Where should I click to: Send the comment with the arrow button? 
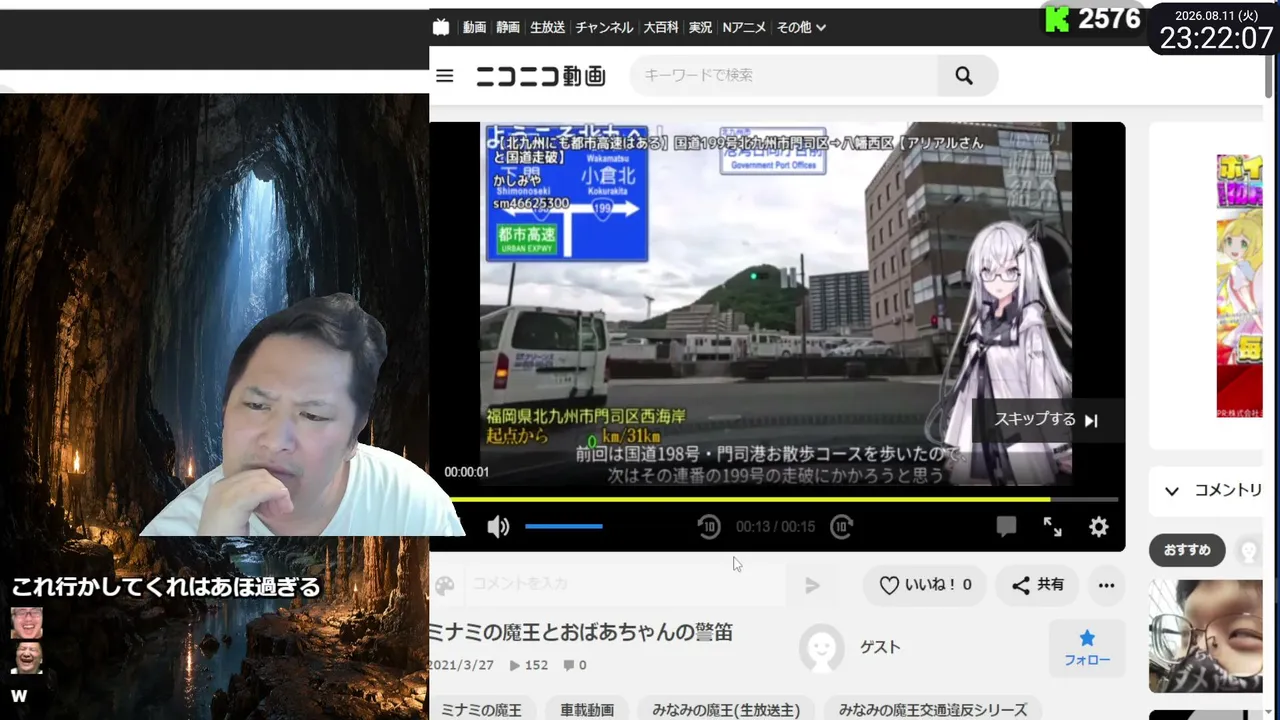(812, 585)
